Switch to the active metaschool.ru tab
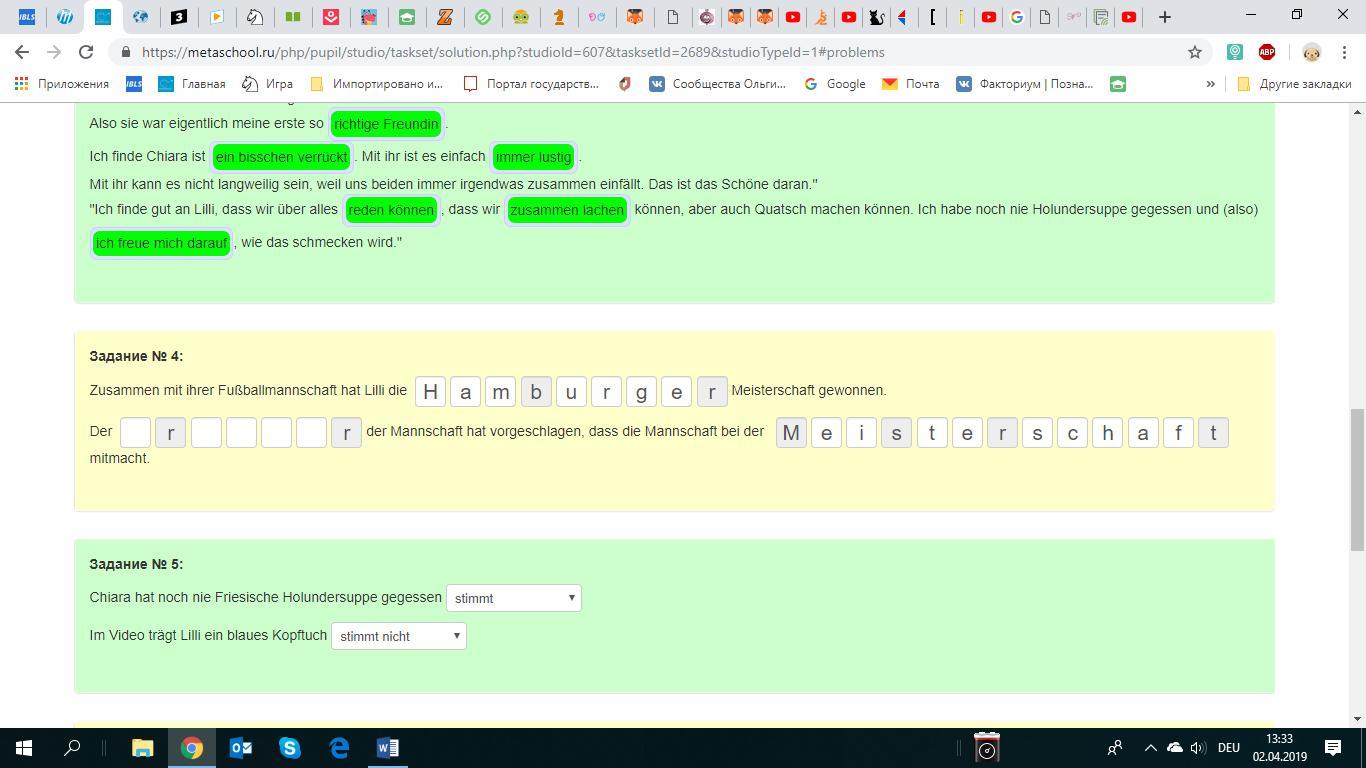This screenshot has width=1366, height=768. tap(103, 17)
